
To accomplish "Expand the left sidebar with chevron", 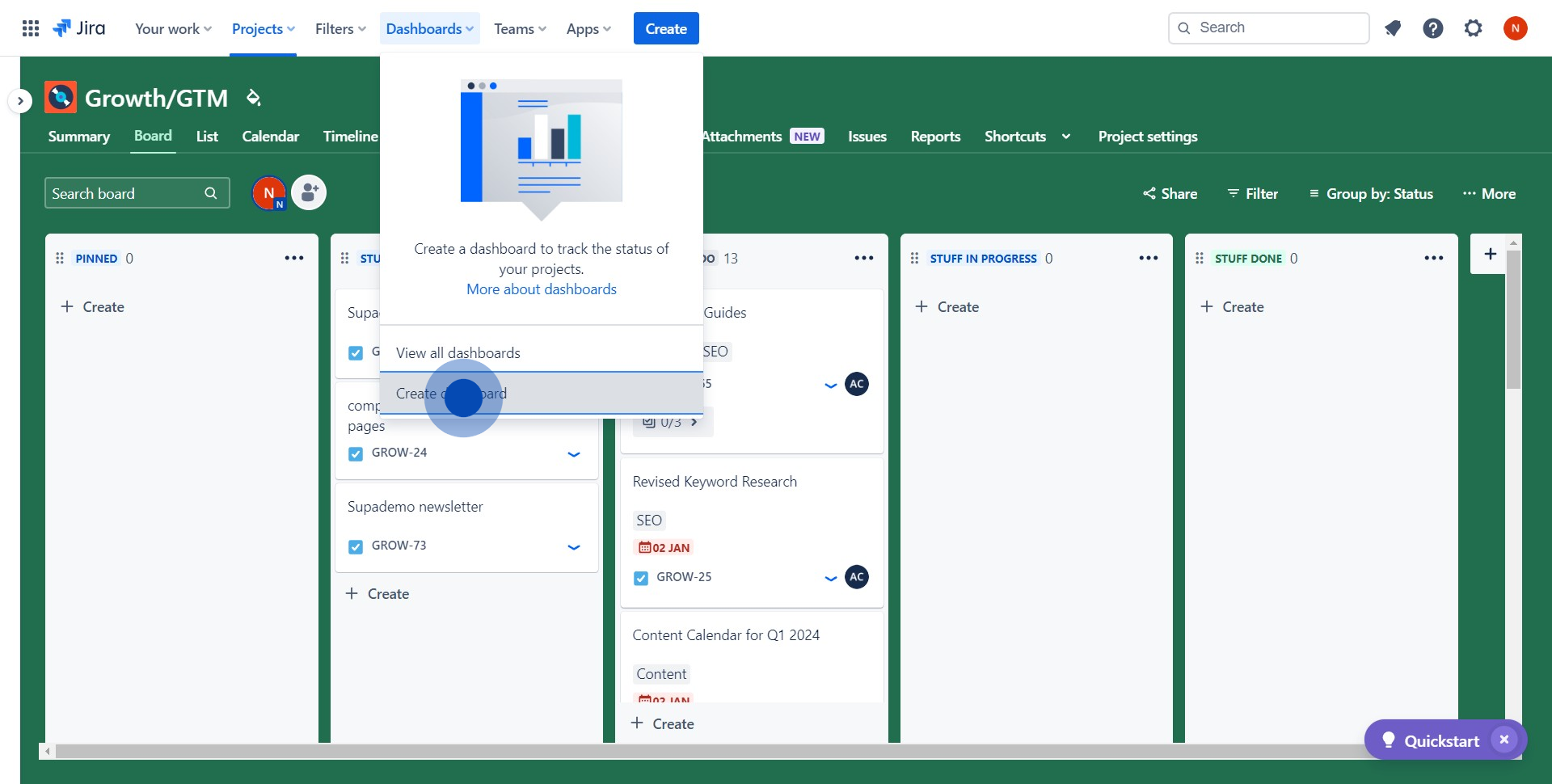I will [x=20, y=101].
